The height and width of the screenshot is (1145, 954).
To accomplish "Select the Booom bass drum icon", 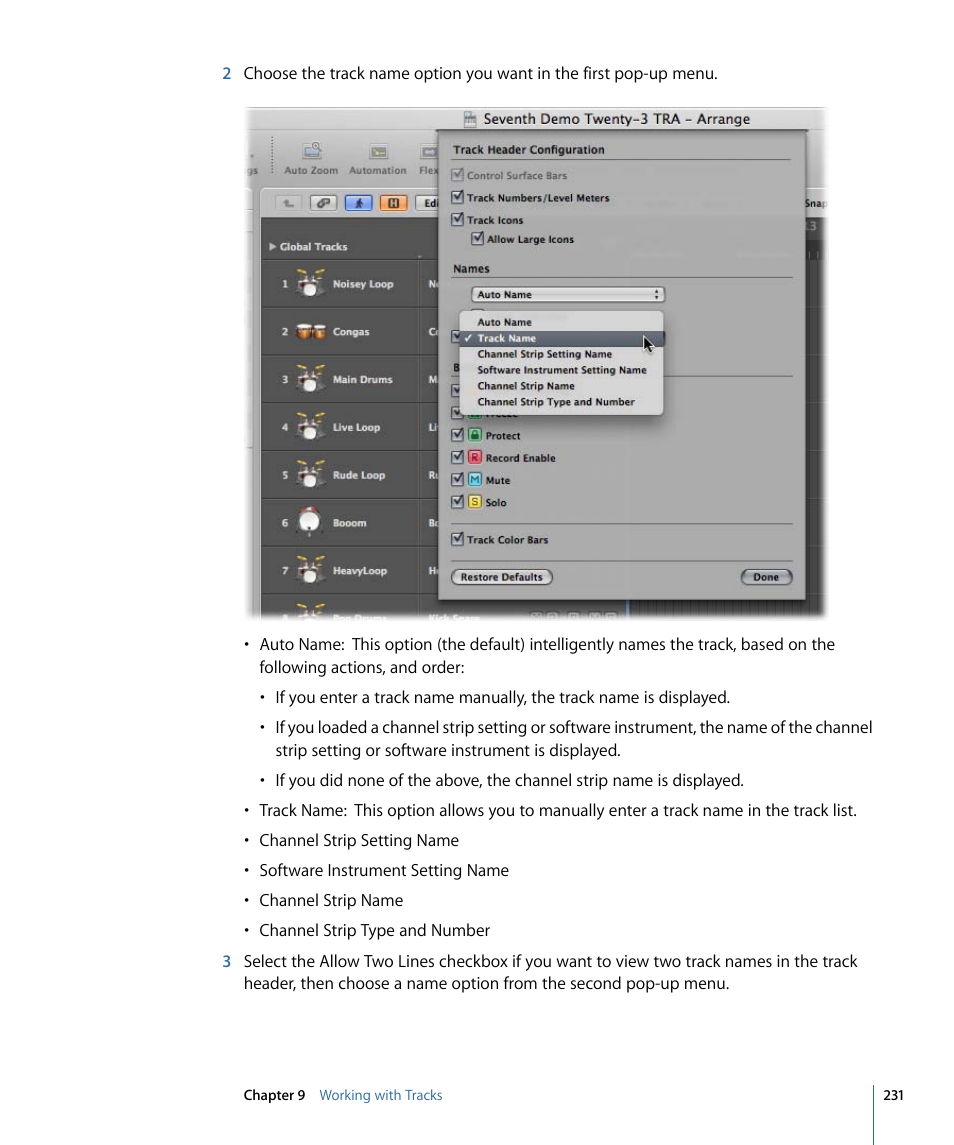I will tap(310, 522).
